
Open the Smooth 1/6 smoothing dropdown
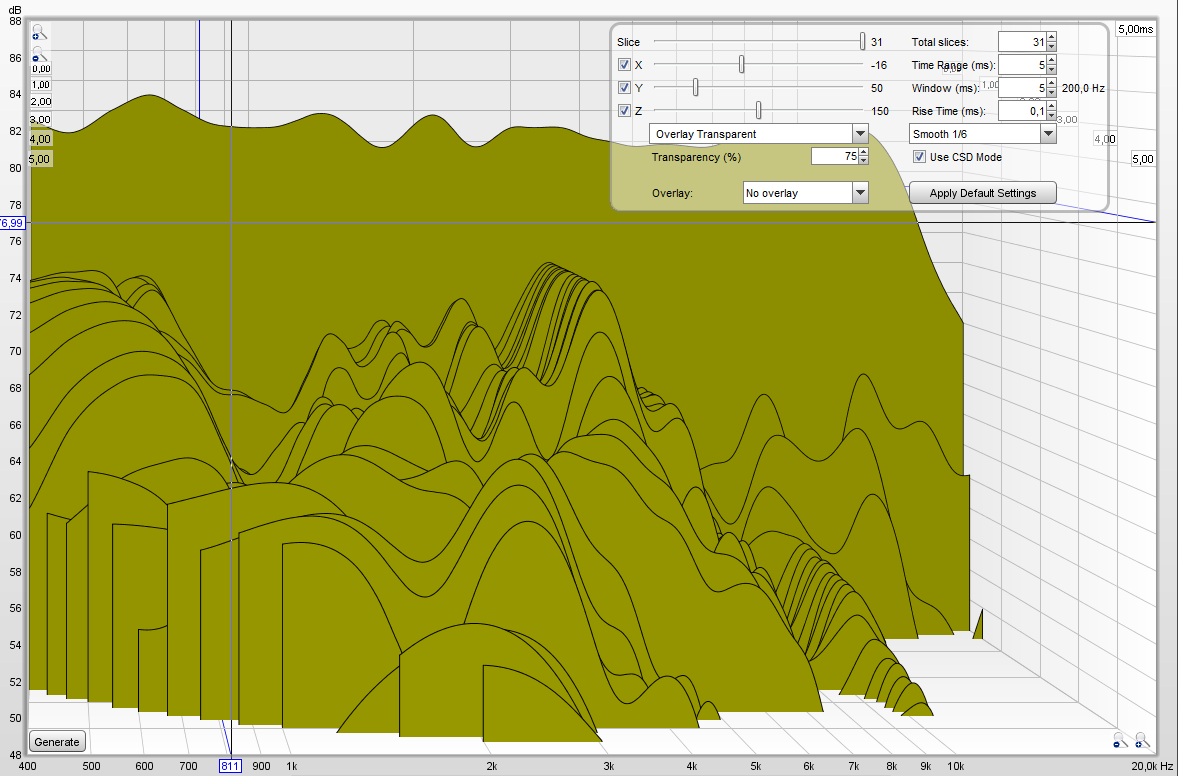point(982,134)
